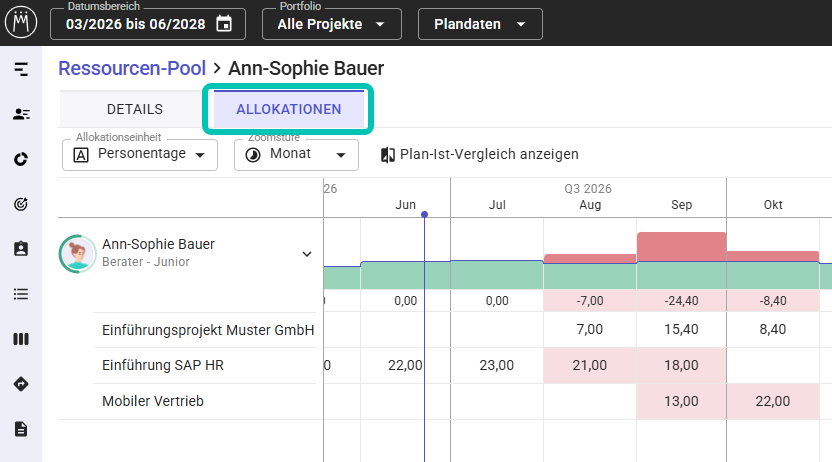Click the 8,40 allocation cell
This screenshot has height=462, width=832.
coord(773,329)
